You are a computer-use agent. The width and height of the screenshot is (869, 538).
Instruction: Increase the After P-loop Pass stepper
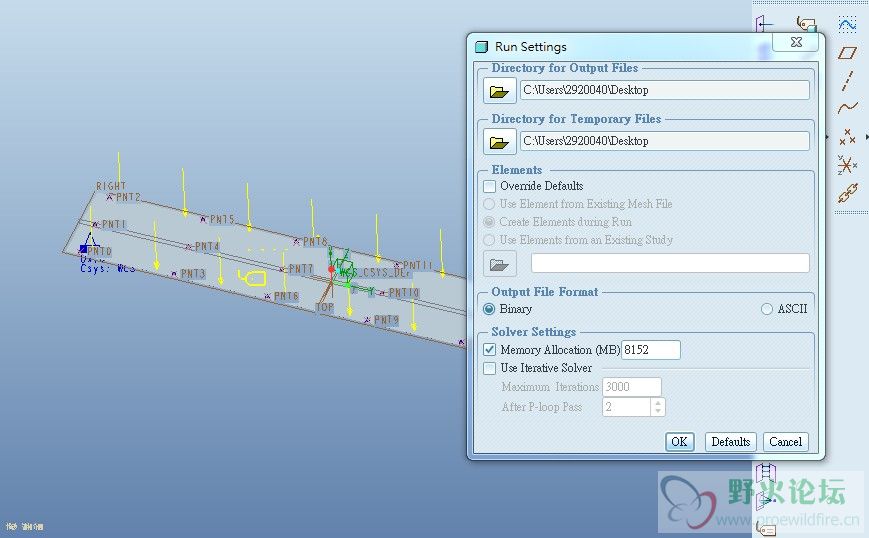[658, 403]
